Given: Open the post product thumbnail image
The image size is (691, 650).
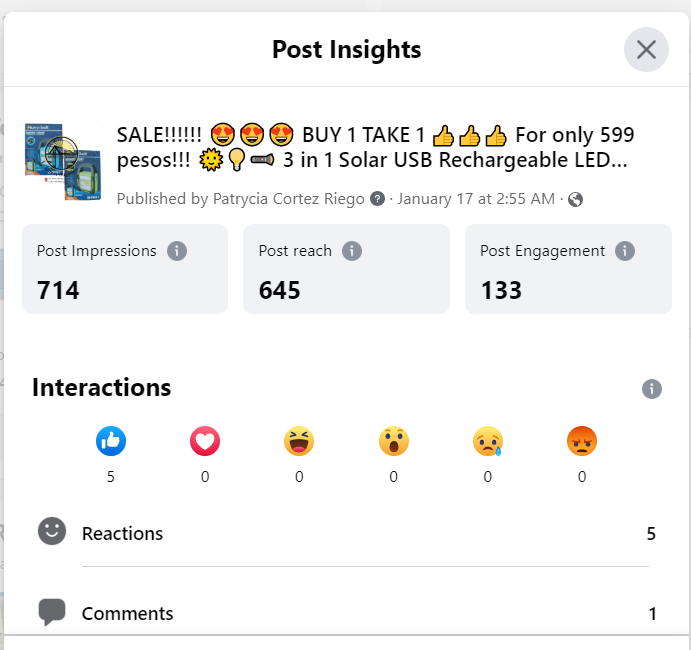Looking at the screenshot, I should (63, 160).
